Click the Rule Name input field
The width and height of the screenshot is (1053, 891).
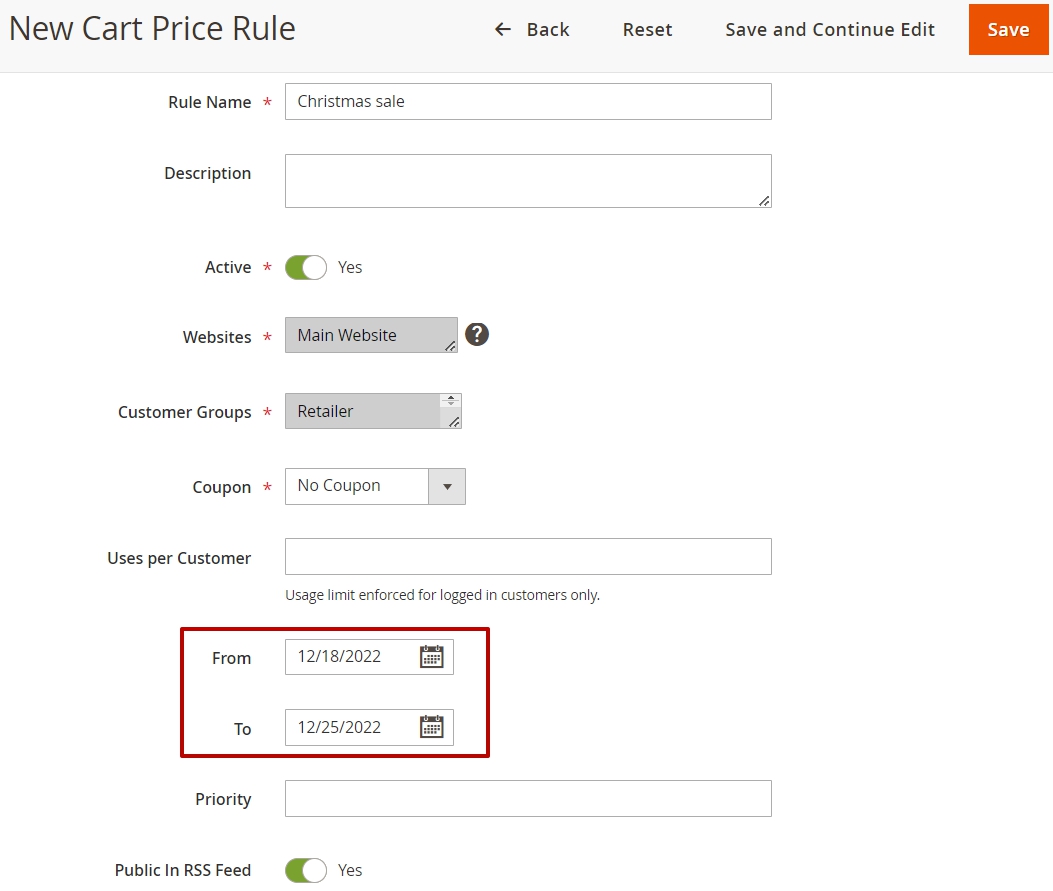tap(528, 101)
